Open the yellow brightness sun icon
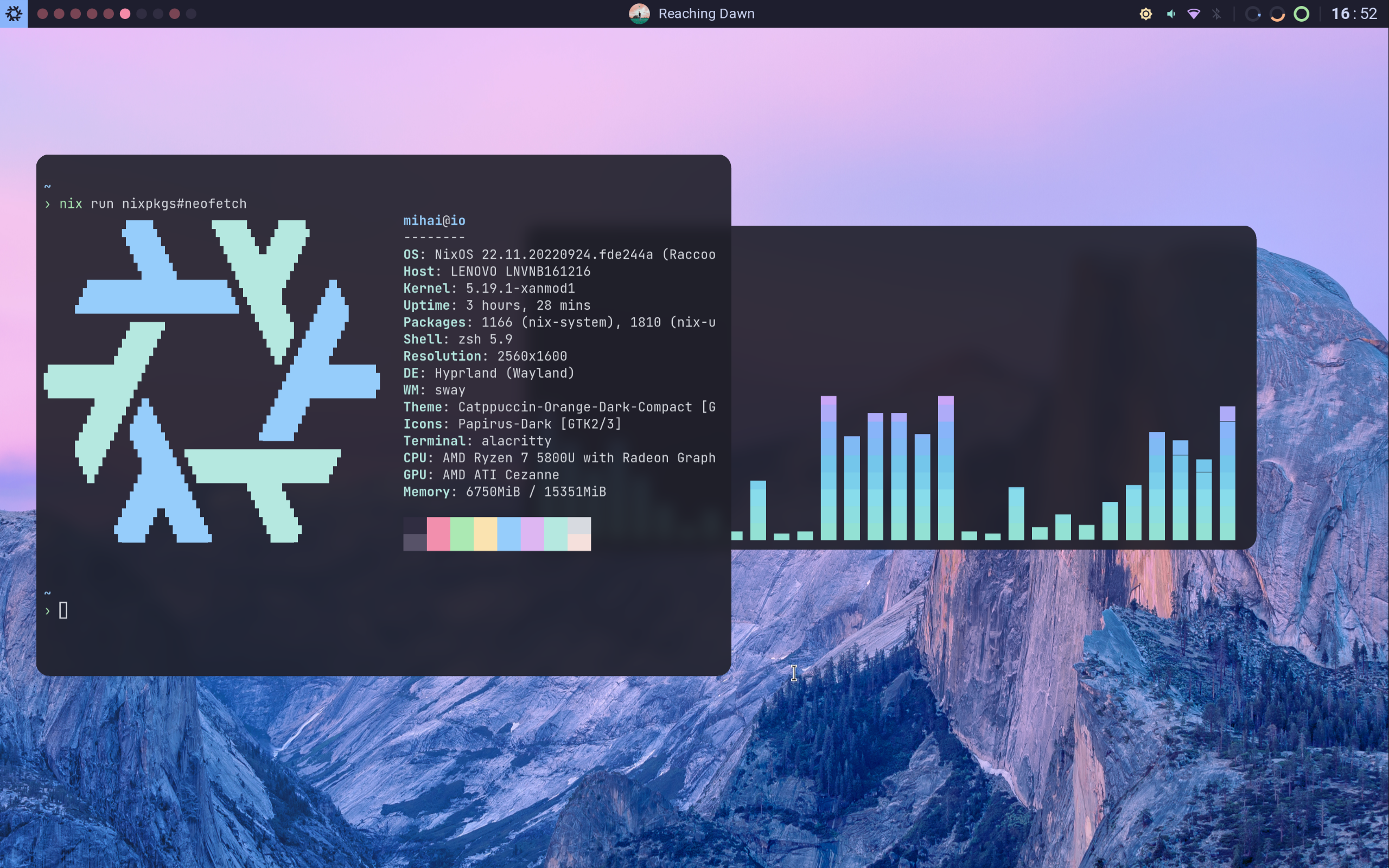 tap(1145, 14)
